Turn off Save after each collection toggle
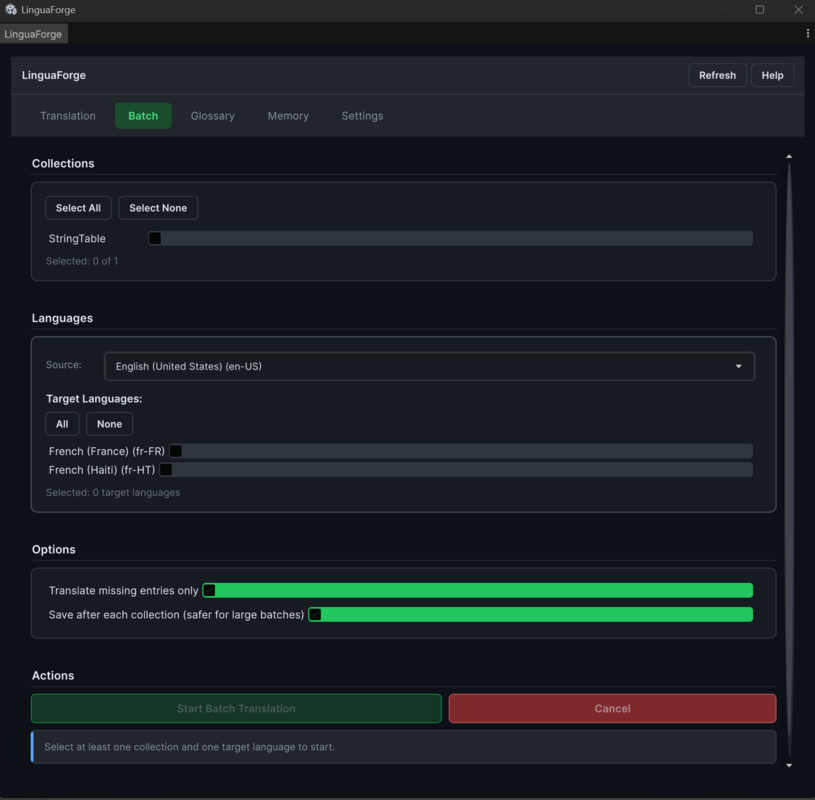Screen dimensions: 815x800 click(316, 614)
